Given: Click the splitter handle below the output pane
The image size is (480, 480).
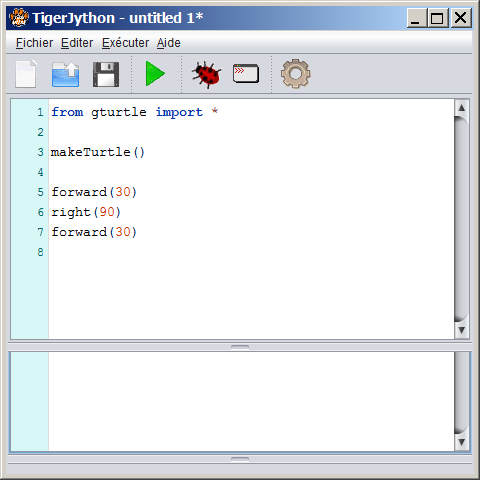Looking at the screenshot, I should click(240, 459).
